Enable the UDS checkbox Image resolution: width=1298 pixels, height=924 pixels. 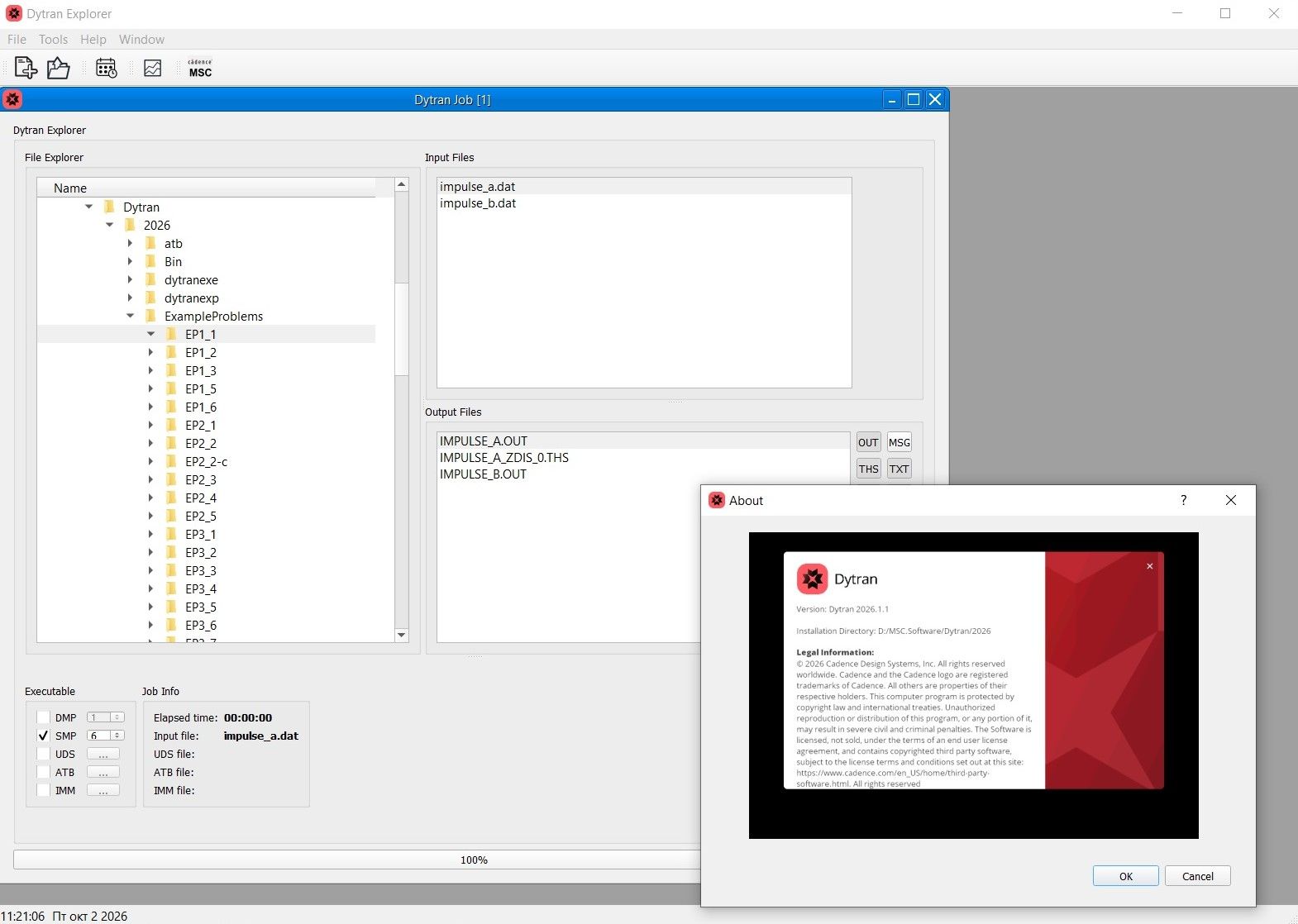(44, 754)
